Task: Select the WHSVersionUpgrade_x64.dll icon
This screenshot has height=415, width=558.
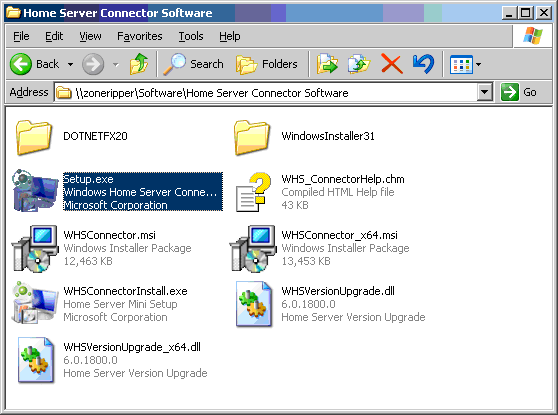Action: point(36,360)
